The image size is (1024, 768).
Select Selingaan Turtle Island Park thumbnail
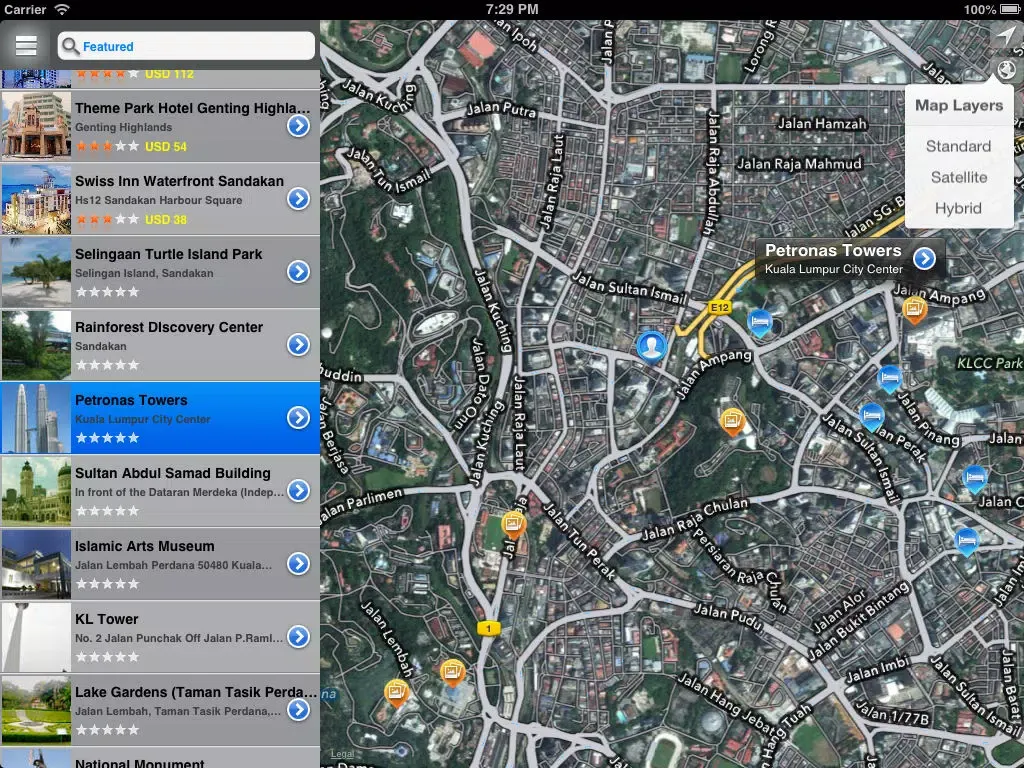coord(36,272)
